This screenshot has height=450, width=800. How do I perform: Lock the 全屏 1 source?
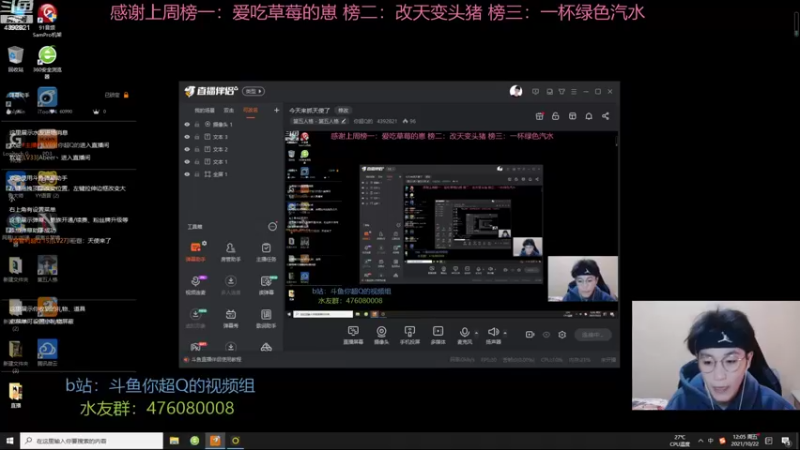coord(197,174)
